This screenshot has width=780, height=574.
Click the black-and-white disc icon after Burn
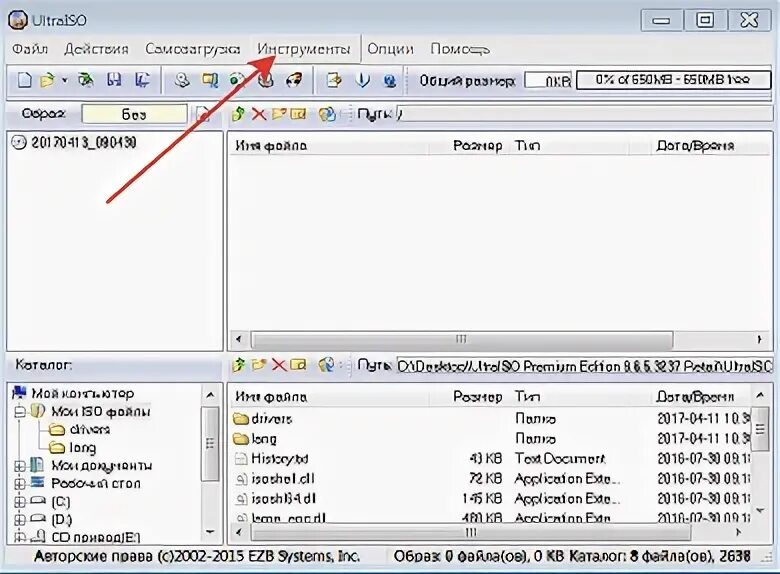click(294, 80)
